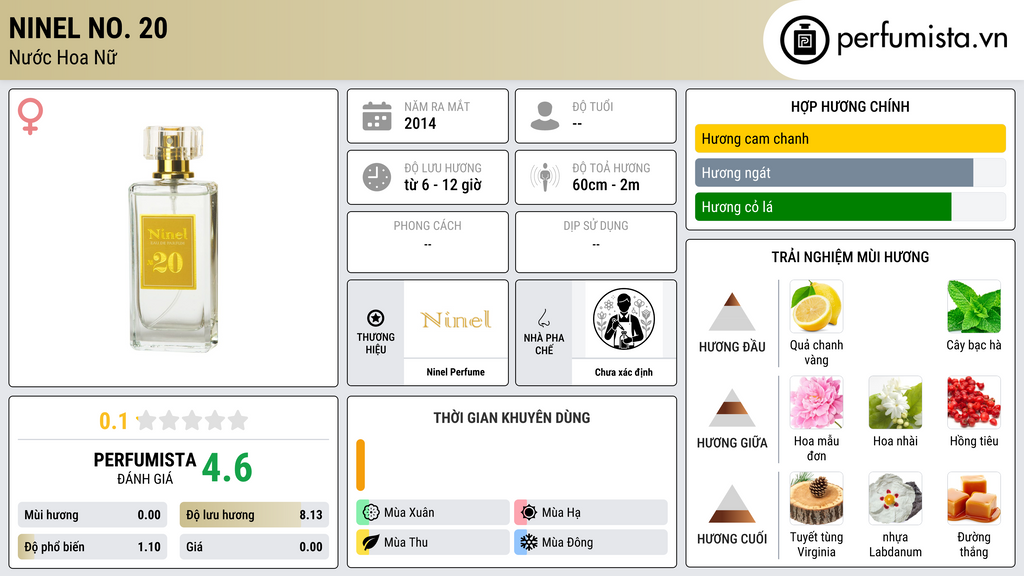Screen dimensions: 1024x576
Task: Click the Hoa nhài jasmine image
Action: click(895, 403)
